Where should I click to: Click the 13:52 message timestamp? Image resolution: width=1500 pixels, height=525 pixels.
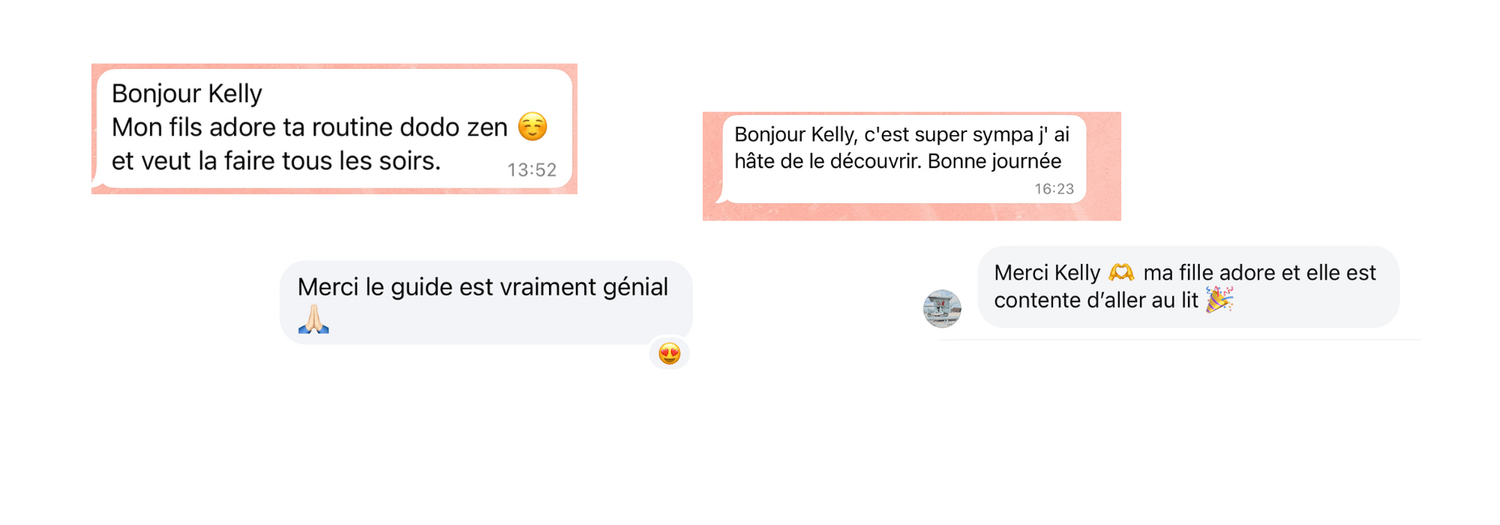point(531,170)
